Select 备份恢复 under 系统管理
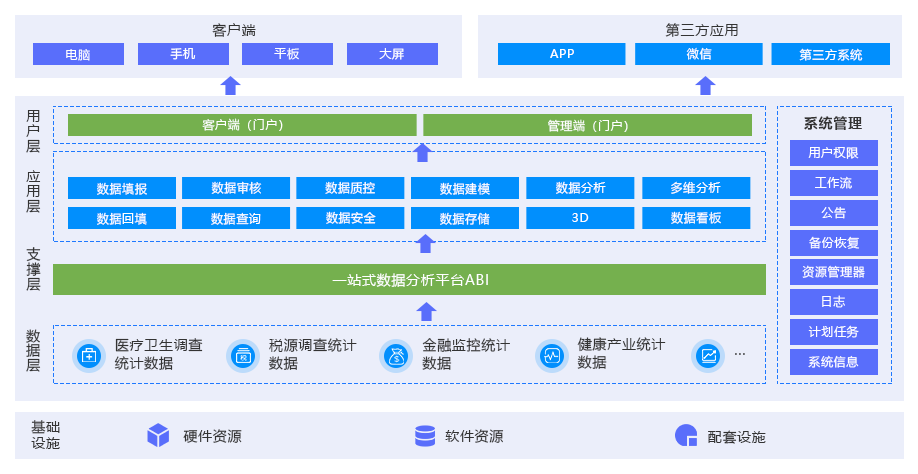The height and width of the screenshot is (474, 918). (834, 242)
